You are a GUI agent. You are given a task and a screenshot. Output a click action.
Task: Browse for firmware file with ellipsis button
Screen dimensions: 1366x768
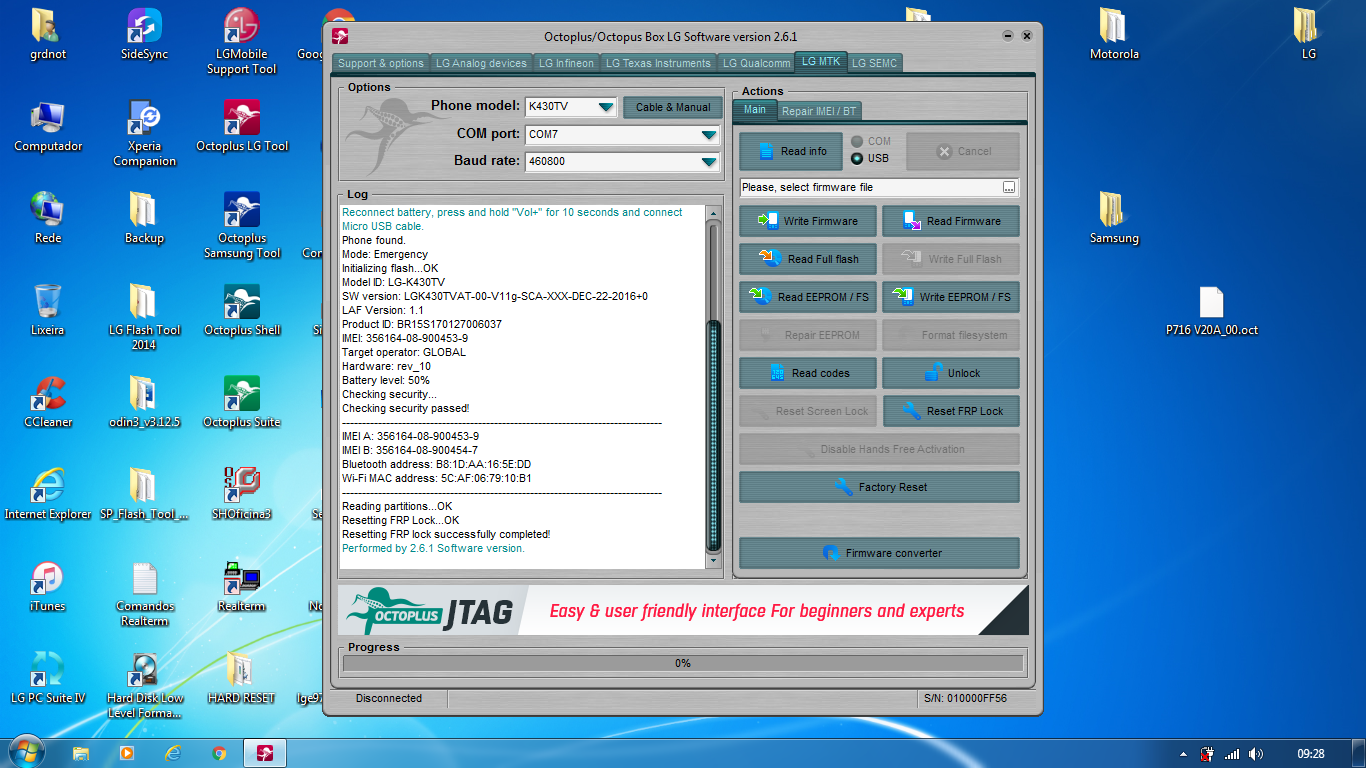coord(1009,187)
